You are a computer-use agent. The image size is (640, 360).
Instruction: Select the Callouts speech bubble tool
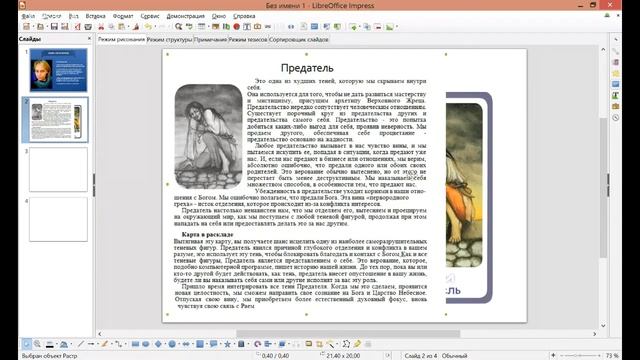pos(213,344)
